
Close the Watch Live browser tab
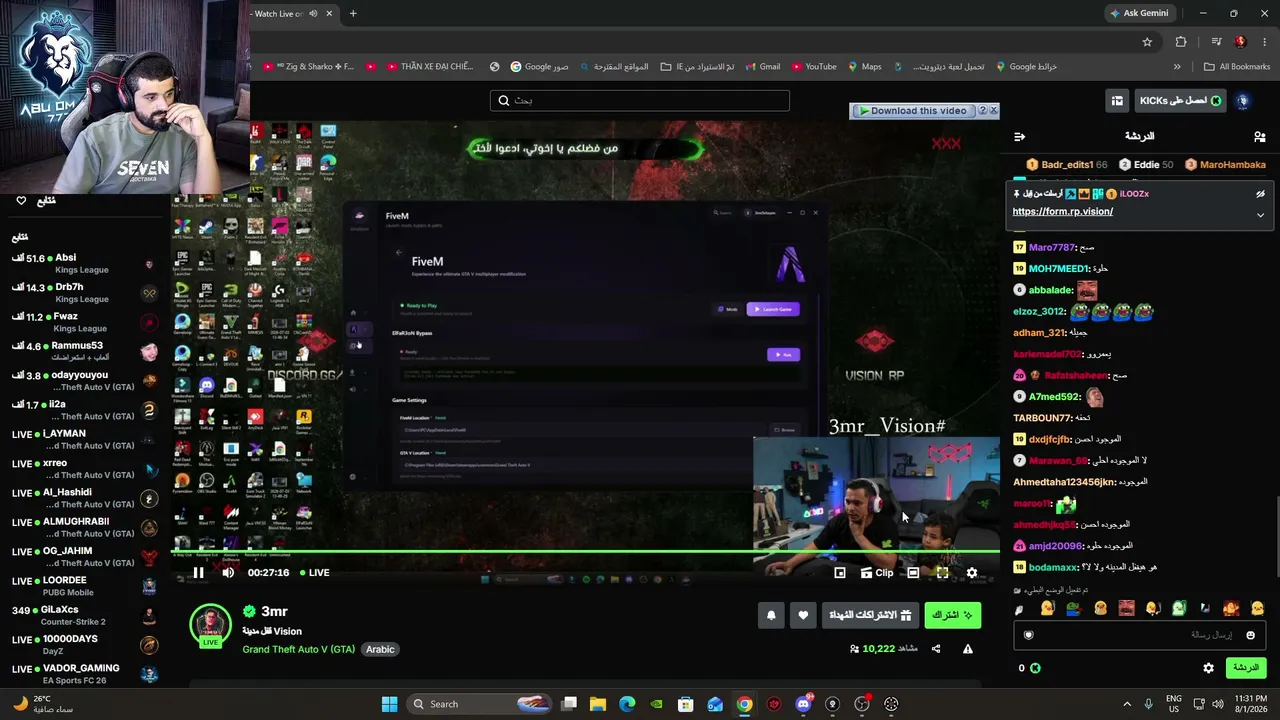pyautogui.click(x=329, y=14)
